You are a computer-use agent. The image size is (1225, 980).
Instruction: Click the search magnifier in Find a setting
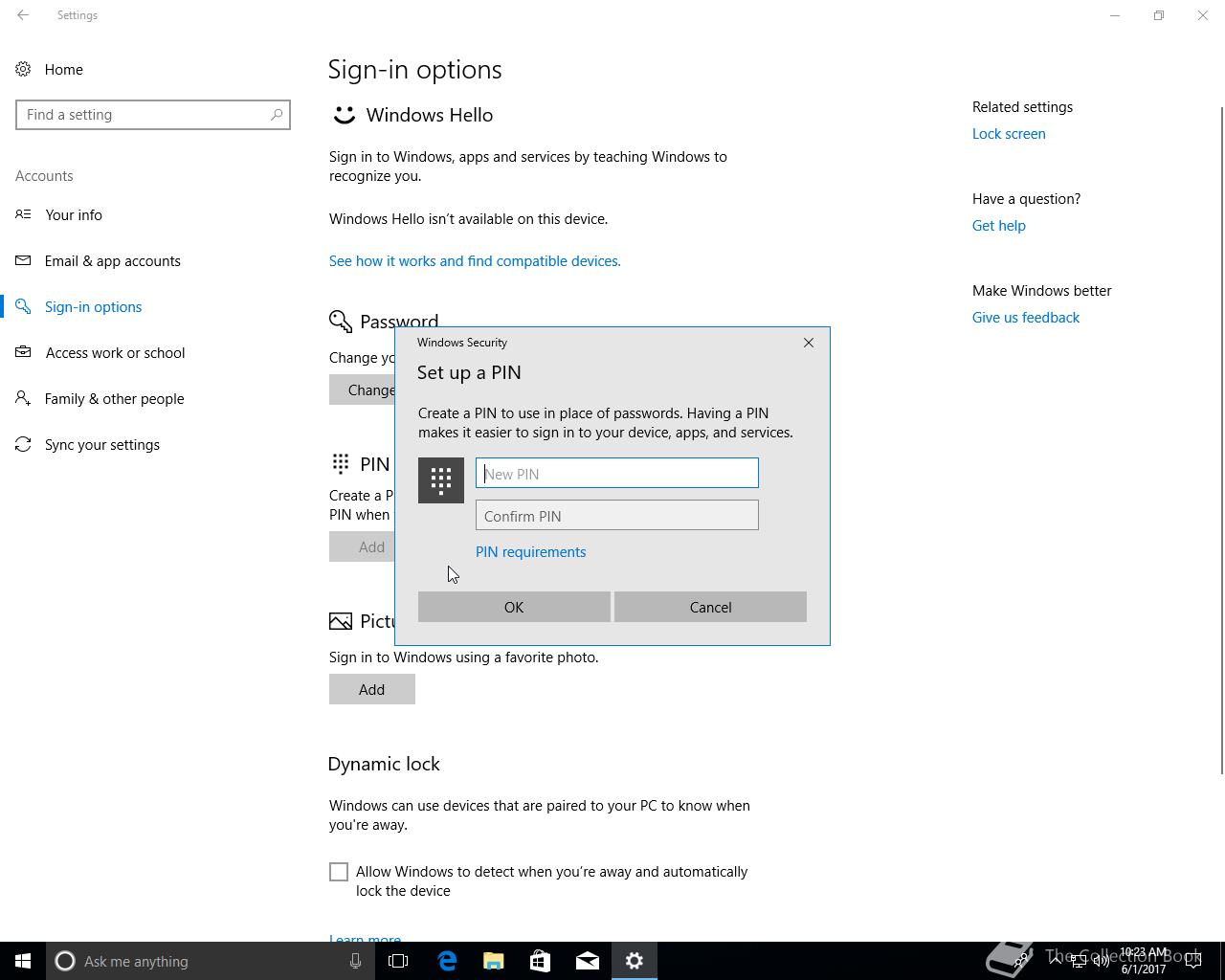pos(277,115)
